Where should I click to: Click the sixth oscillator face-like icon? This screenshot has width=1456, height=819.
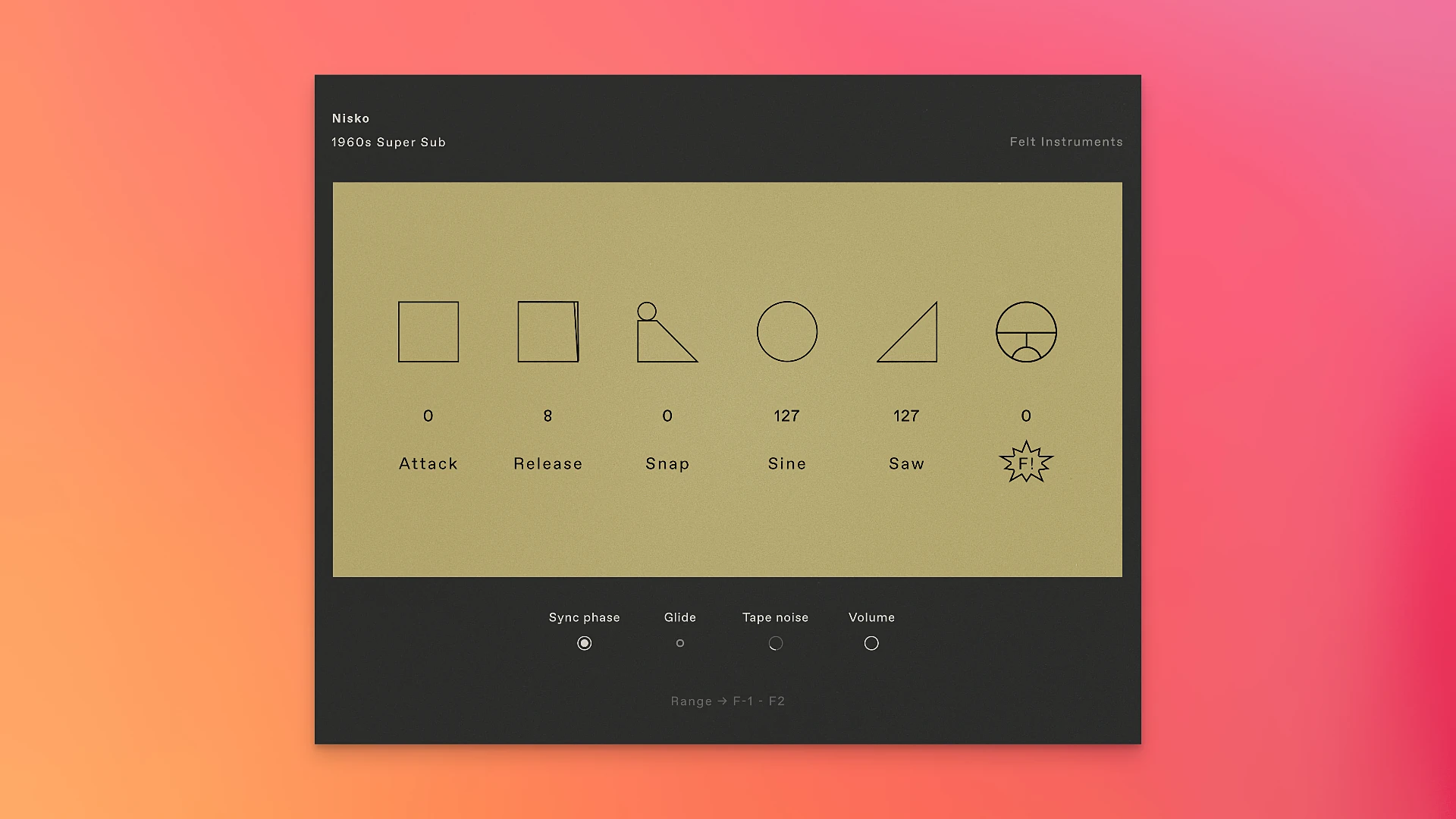pos(1025,333)
